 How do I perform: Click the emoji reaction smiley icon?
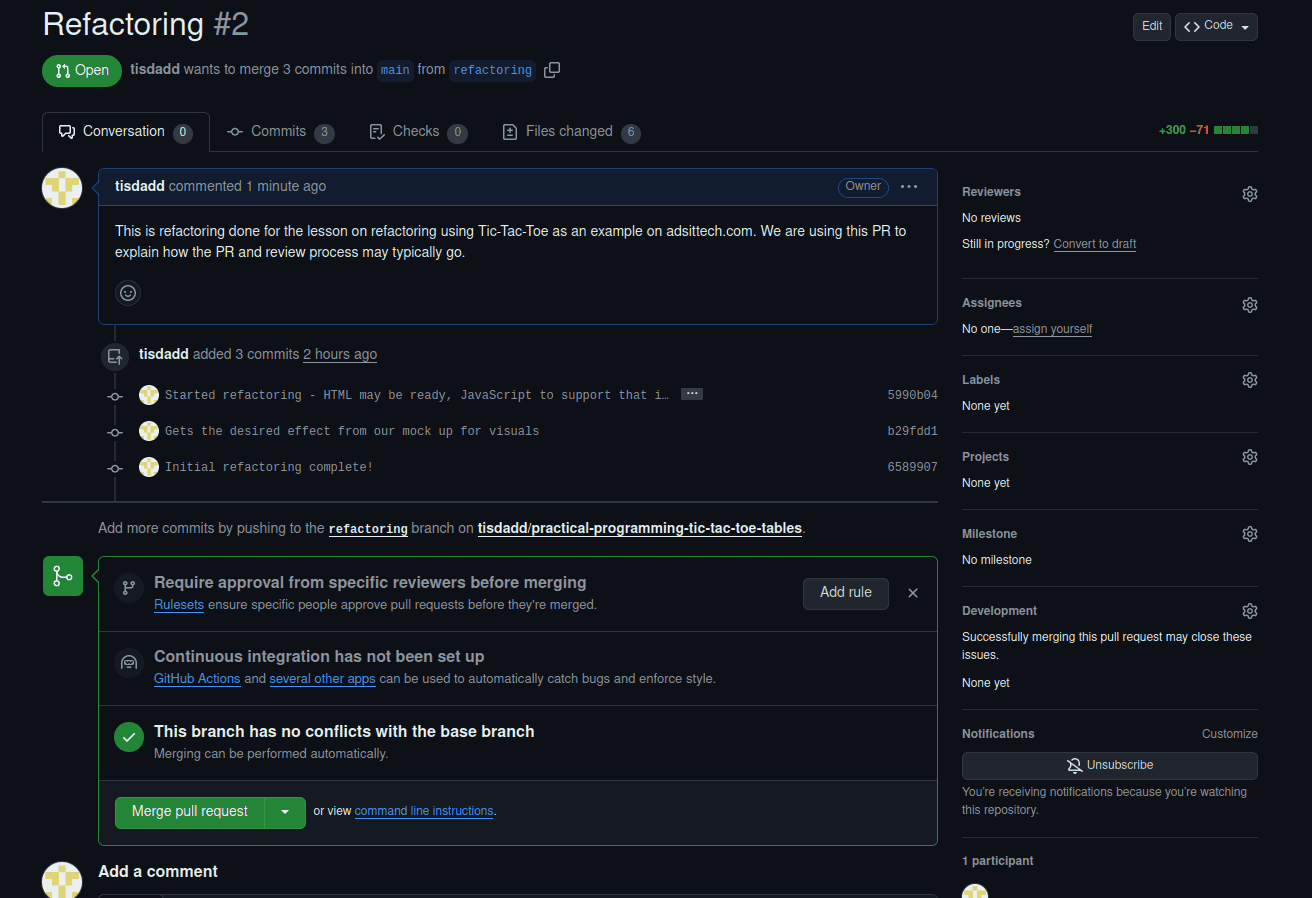[x=128, y=293]
